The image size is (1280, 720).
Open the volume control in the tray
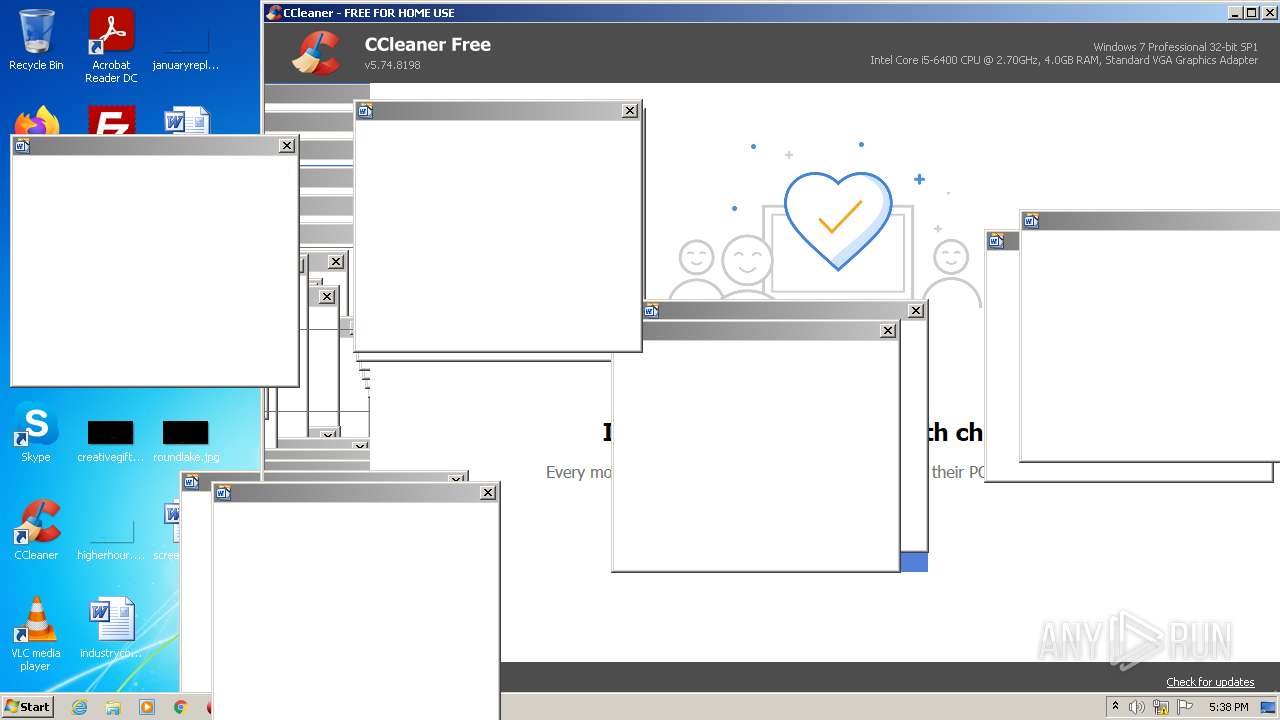click(1137, 707)
